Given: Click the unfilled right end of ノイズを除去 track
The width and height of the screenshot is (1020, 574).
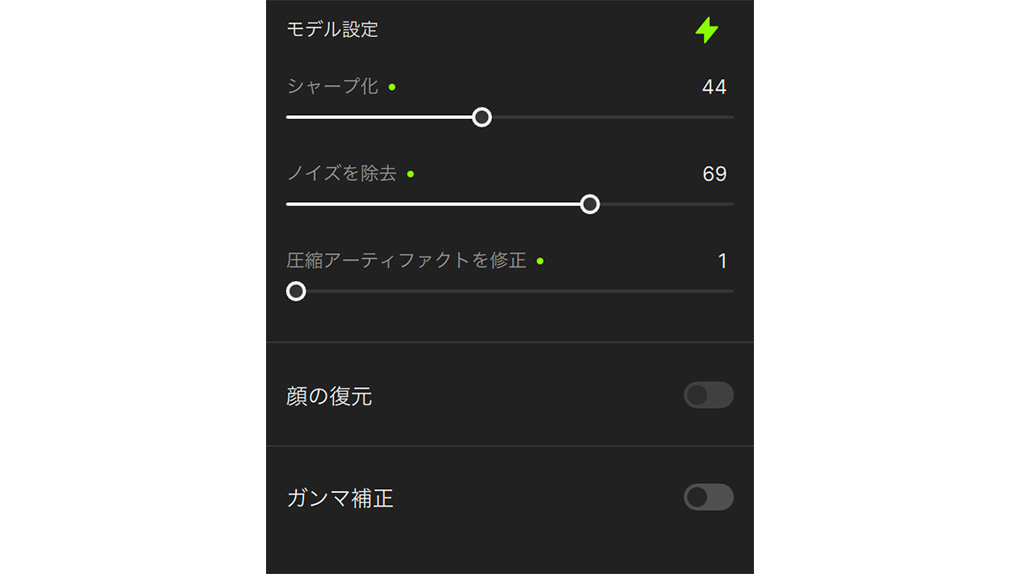Looking at the screenshot, I should [x=667, y=204].
